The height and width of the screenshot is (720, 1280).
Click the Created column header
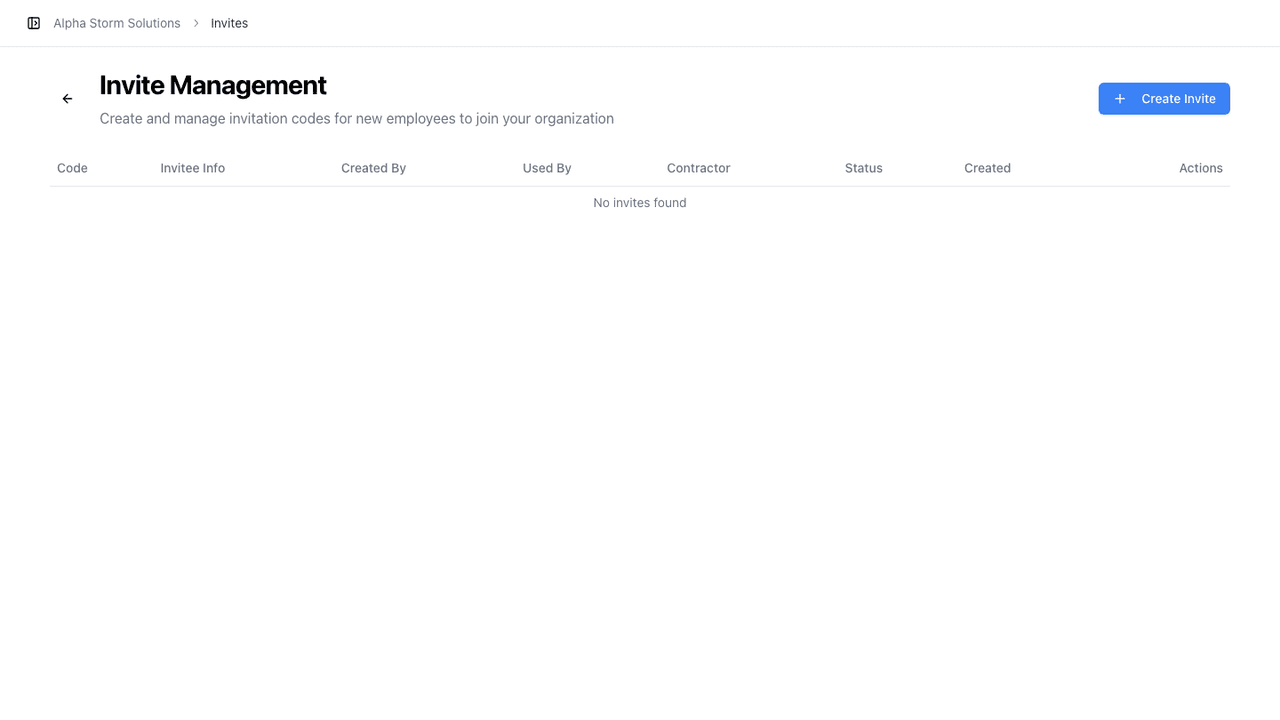(988, 168)
